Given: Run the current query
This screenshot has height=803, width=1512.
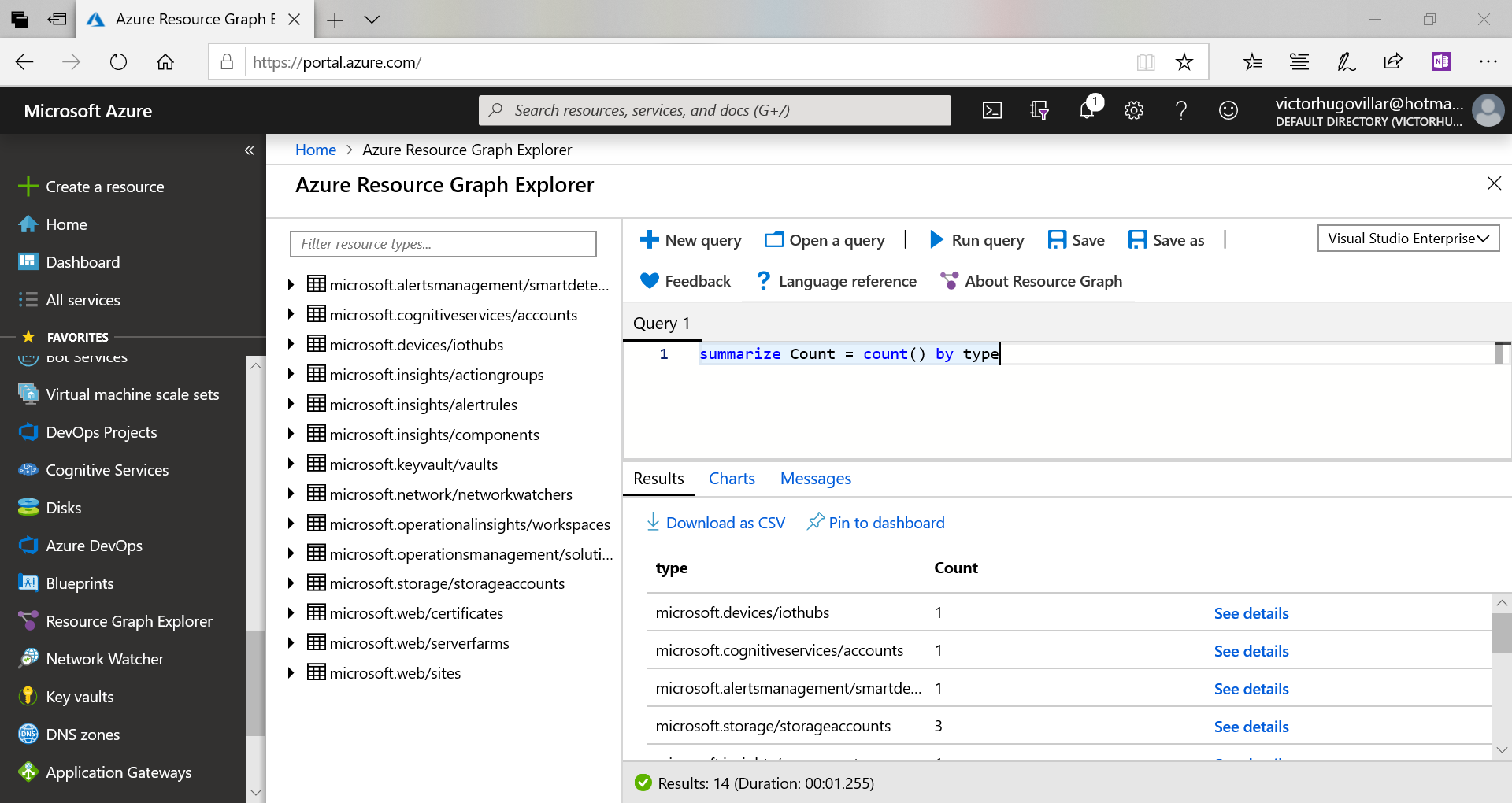Looking at the screenshot, I should coord(976,240).
